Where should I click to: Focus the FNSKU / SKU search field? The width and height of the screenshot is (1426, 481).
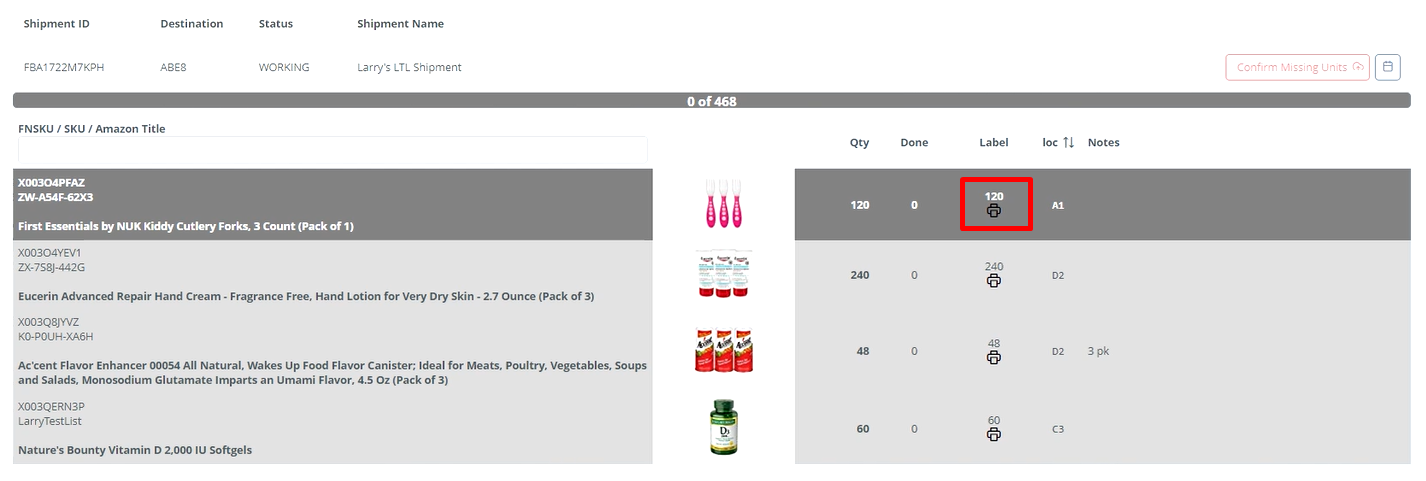coord(332,150)
